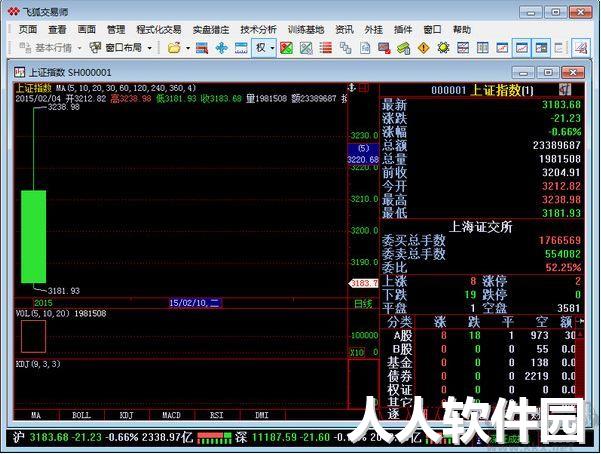Toggle the highlighted multi-pane layout icon
The width and height of the screenshot is (601, 454).
541,48
